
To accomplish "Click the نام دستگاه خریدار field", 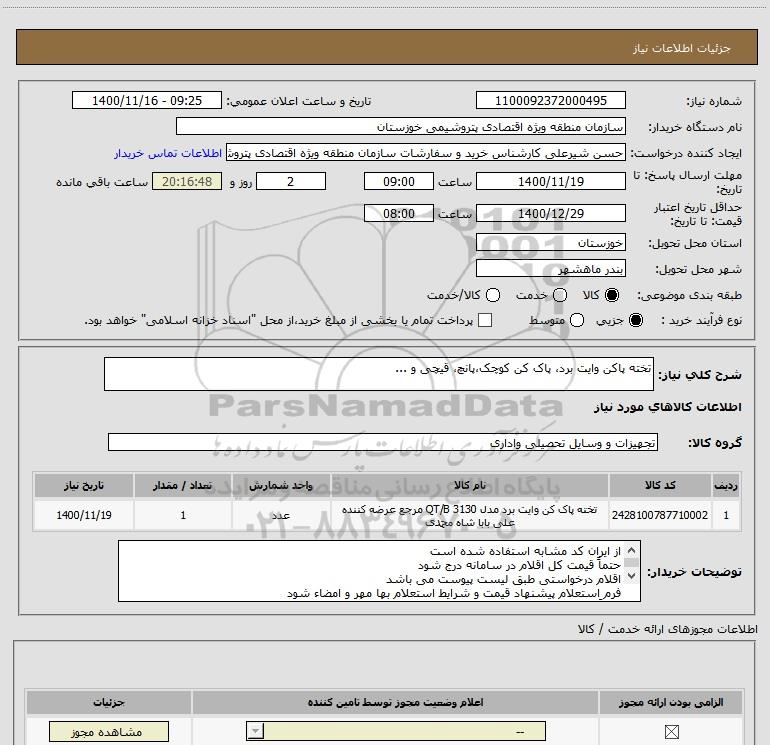I will point(401,126).
